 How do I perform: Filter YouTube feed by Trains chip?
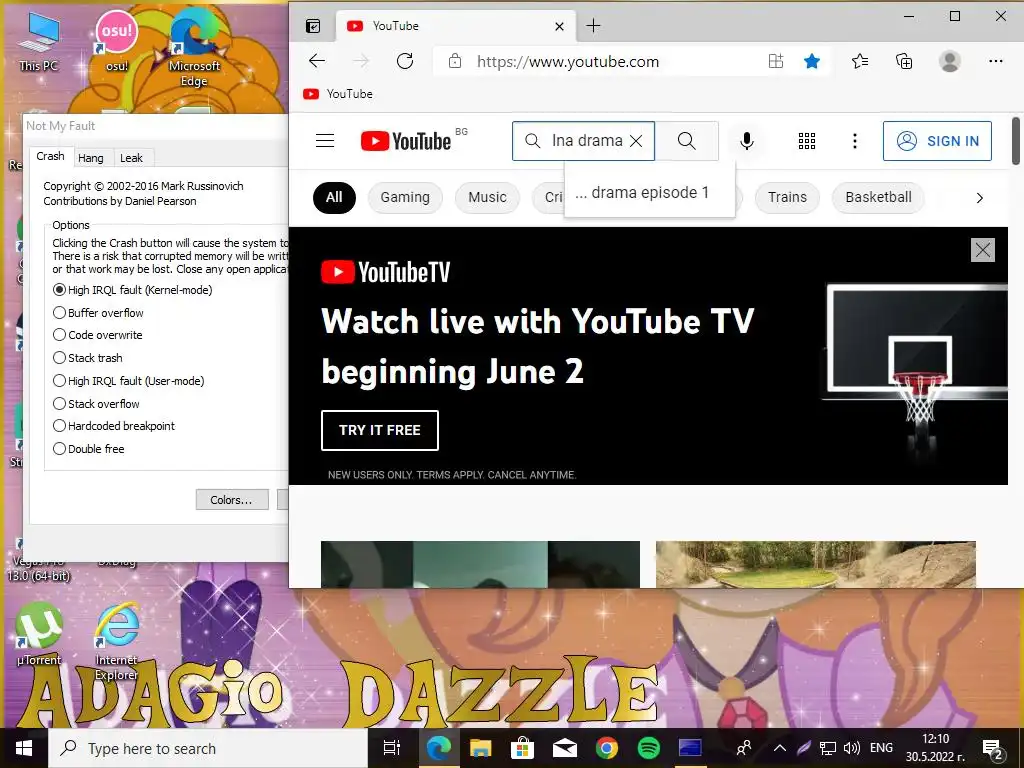pos(787,197)
